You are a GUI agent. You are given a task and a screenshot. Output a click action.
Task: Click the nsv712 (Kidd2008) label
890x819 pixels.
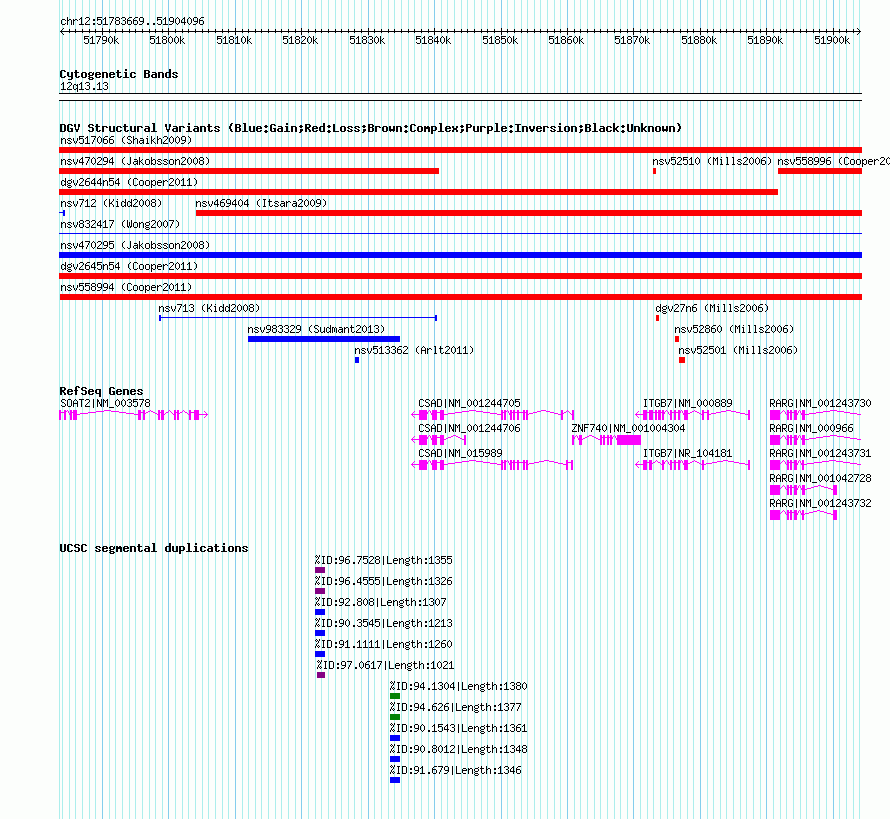(111, 203)
